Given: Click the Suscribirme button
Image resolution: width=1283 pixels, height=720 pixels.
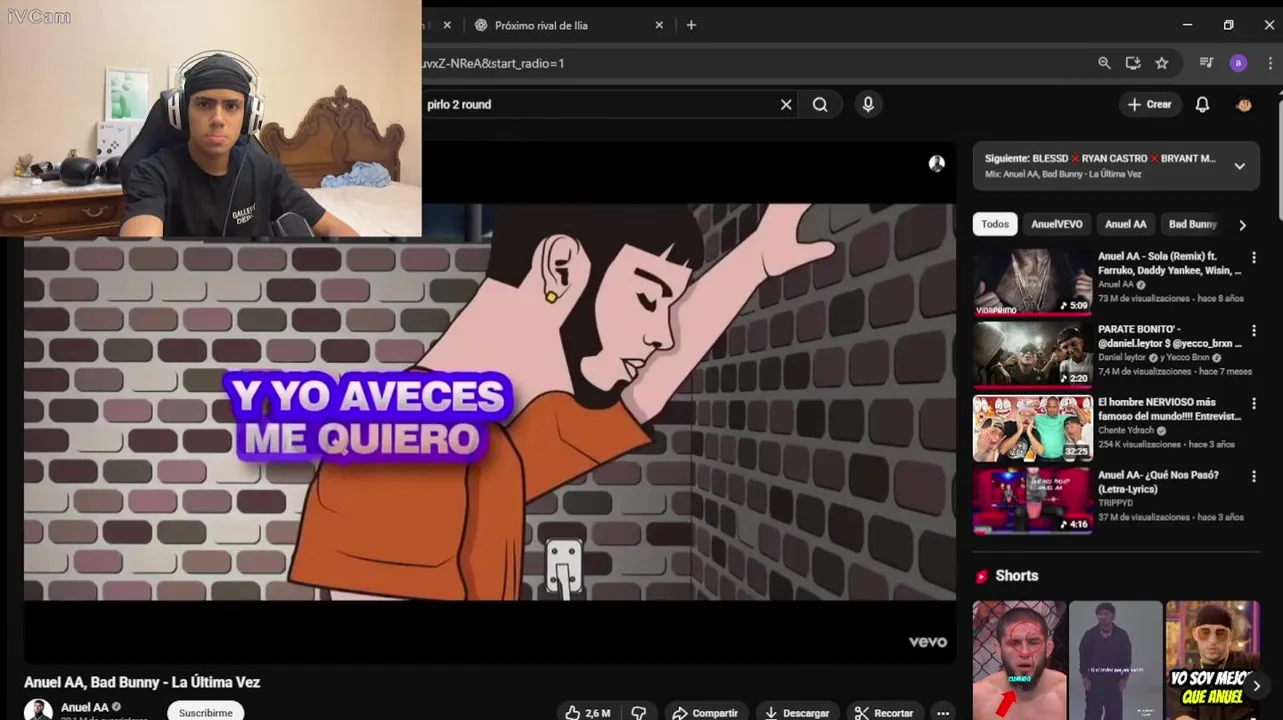Looking at the screenshot, I should [205, 712].
